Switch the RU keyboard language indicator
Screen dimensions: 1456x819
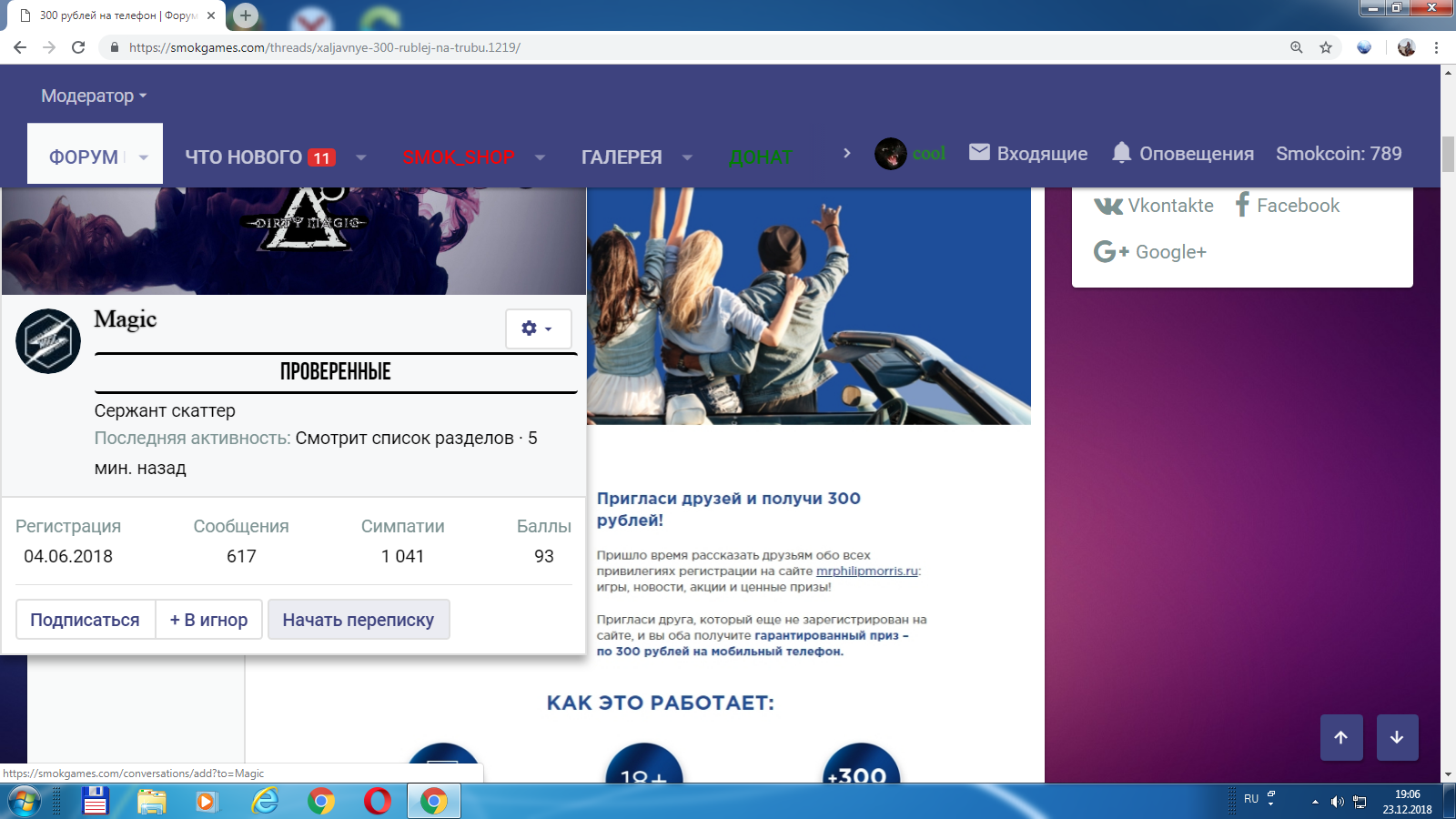coord(1251,799)
